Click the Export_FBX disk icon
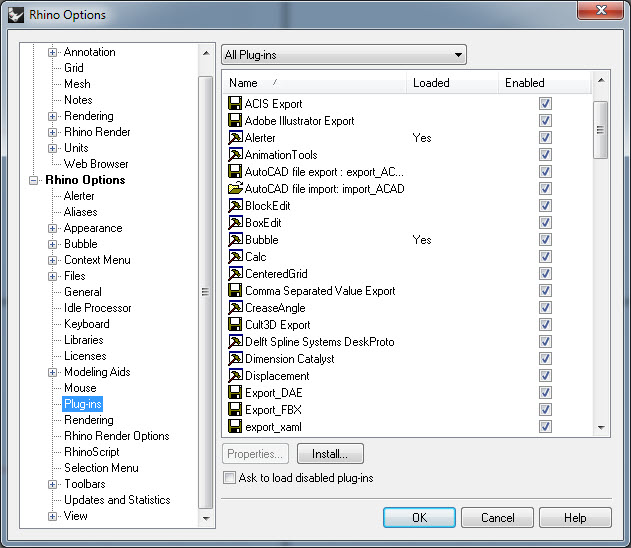The width and height of the screenshot is (631, 548). pyautogui.click(x=235, y=410)
